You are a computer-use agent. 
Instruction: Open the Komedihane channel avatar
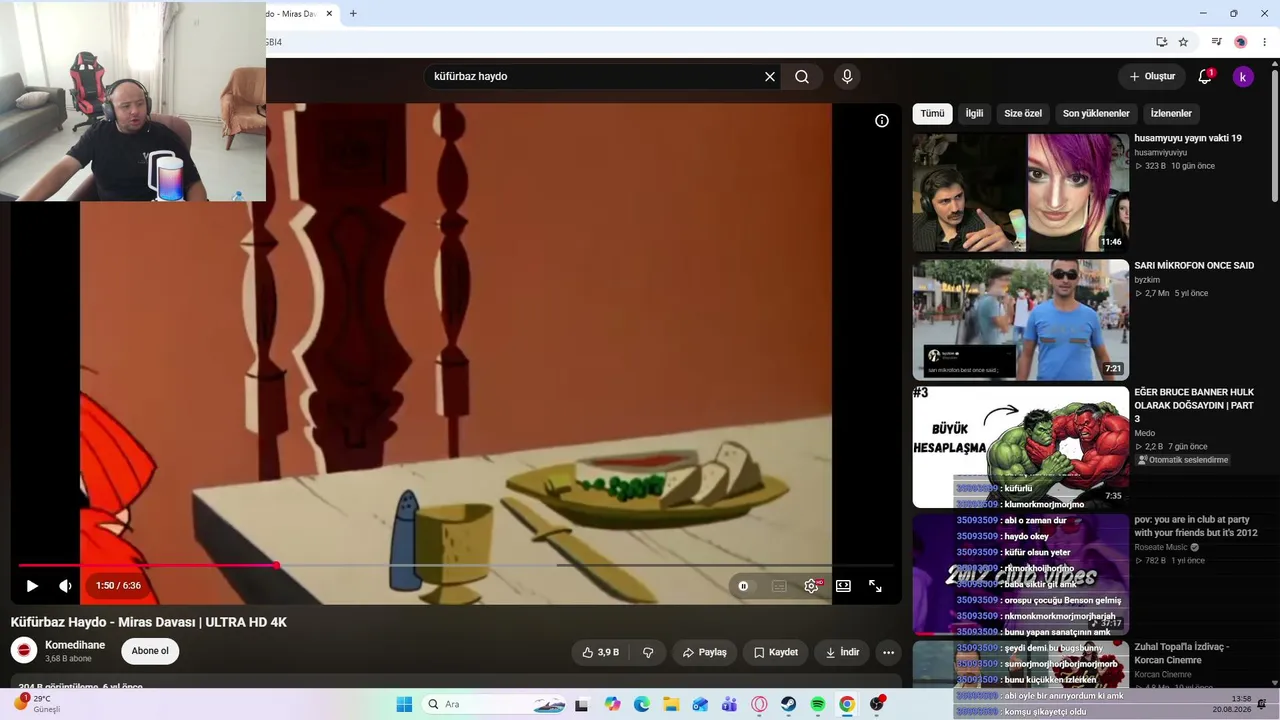click(24, 651)
